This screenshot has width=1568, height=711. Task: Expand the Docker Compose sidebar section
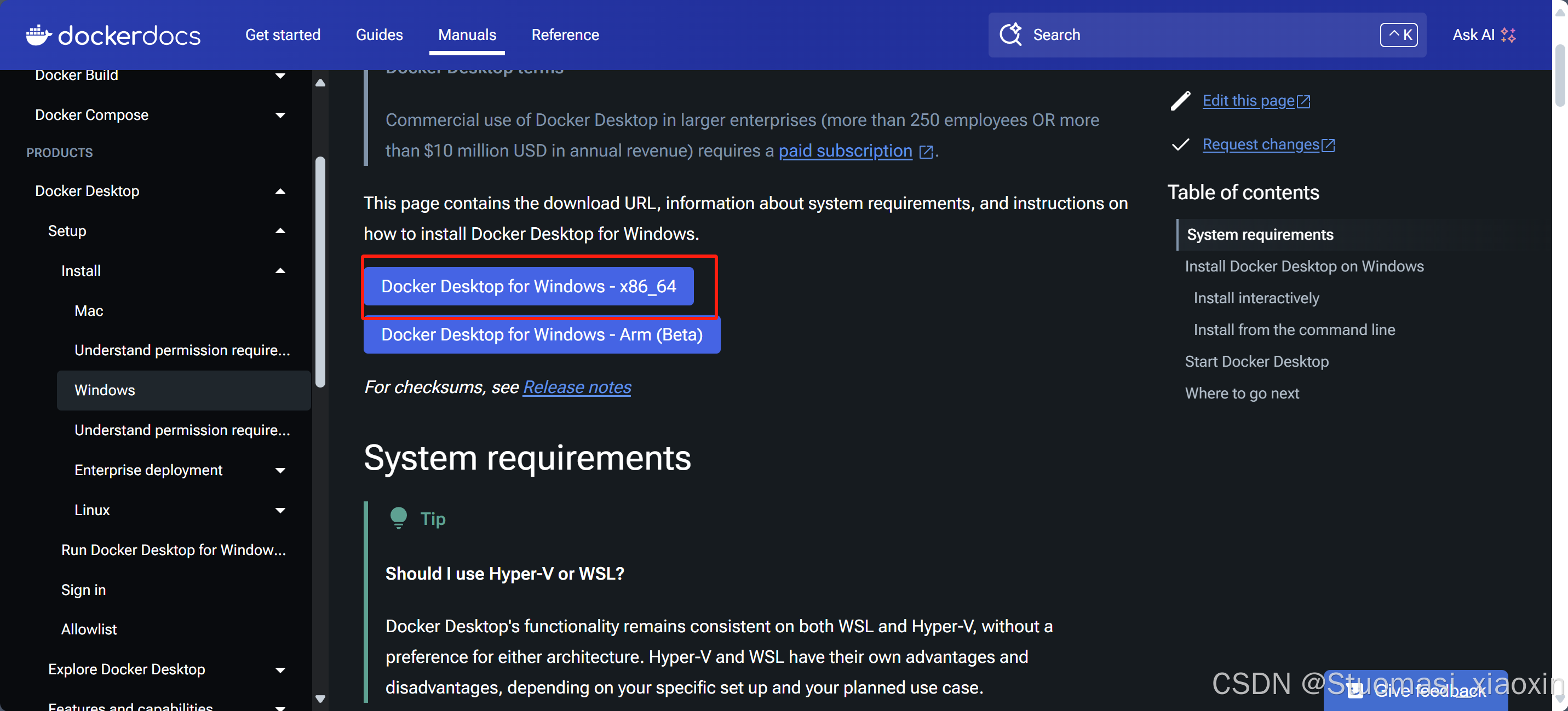[x=280, y=115]
